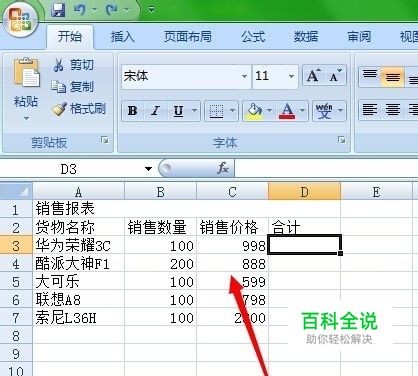Click the Name Box showing D3
Image resolution: width=418 pixels, height=376 pixels.
pos(69,169)
